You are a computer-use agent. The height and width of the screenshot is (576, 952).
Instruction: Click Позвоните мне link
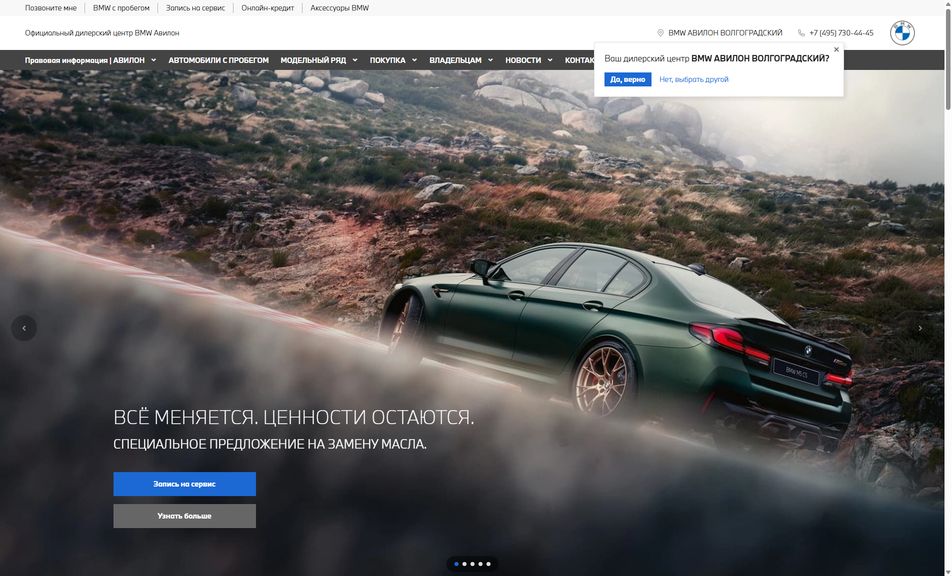[x=50, y=8]
